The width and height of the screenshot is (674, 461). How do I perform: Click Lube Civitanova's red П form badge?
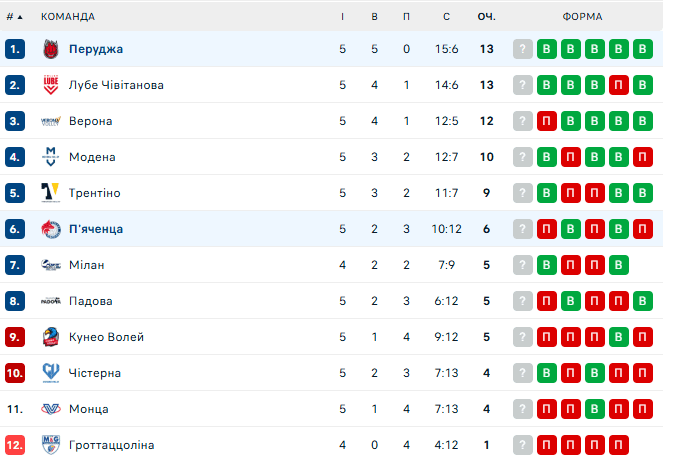619,85
